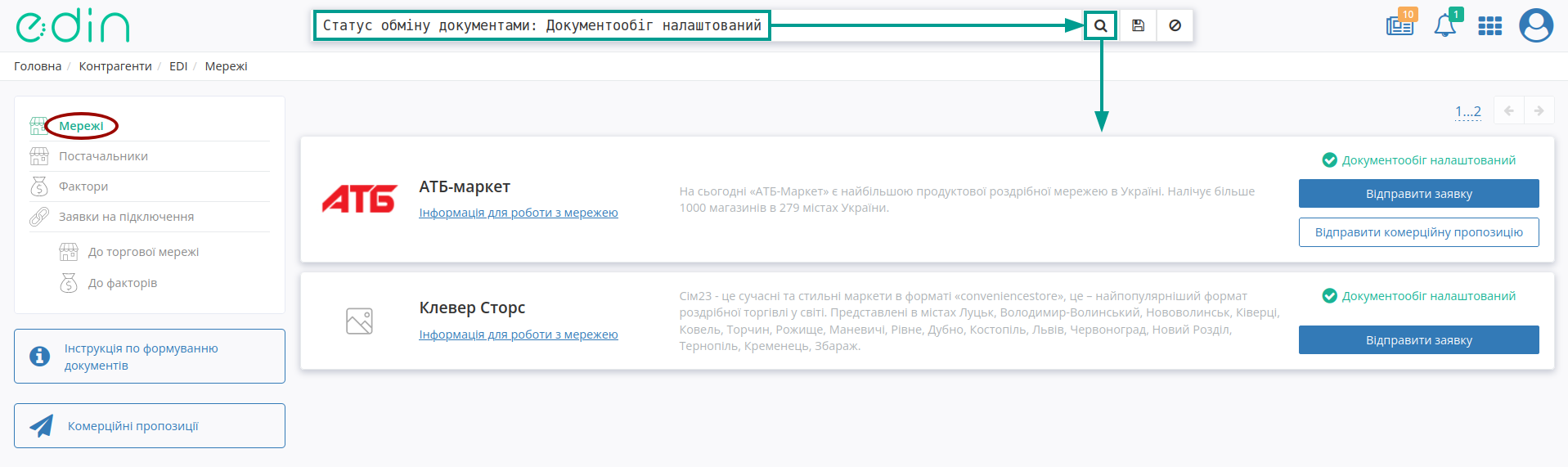Open the 1...2 page selector

click(x=1468, y=111)
